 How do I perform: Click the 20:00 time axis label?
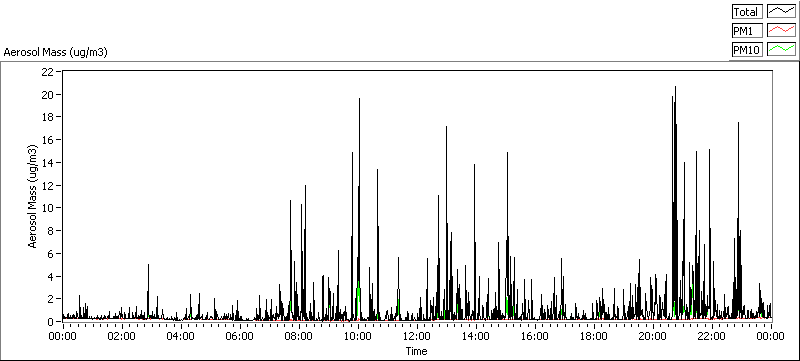pyautogui.click(x=653, y=336)
